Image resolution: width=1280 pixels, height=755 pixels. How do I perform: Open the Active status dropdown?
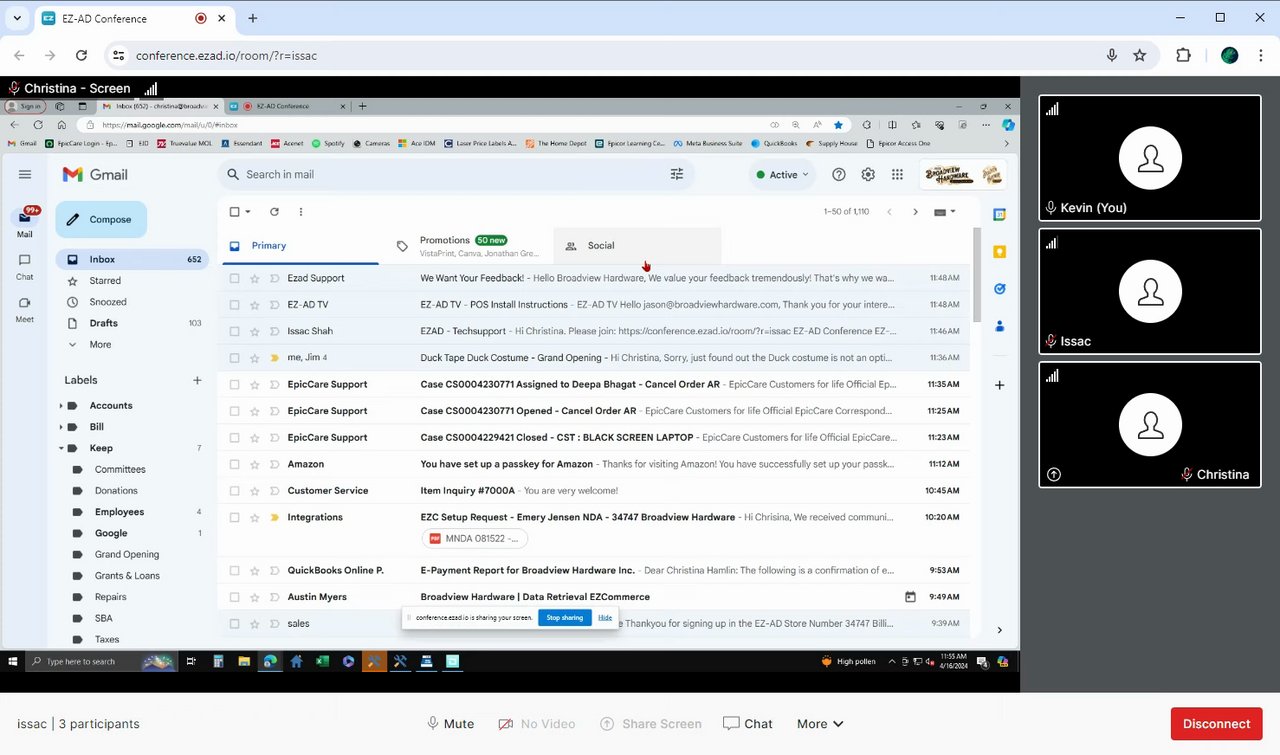[x=781, y=174]
